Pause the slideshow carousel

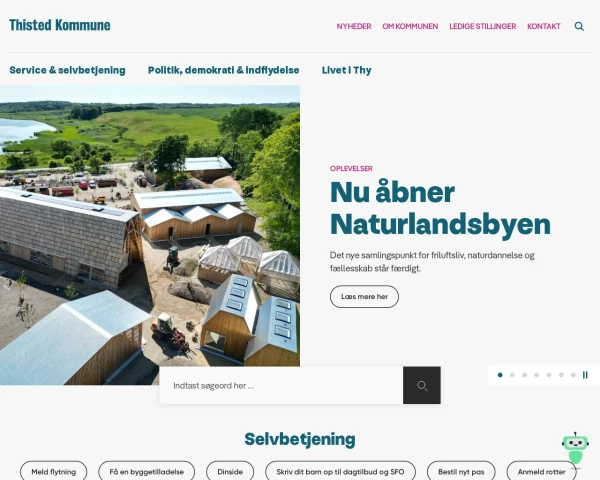tap(585, 375)
